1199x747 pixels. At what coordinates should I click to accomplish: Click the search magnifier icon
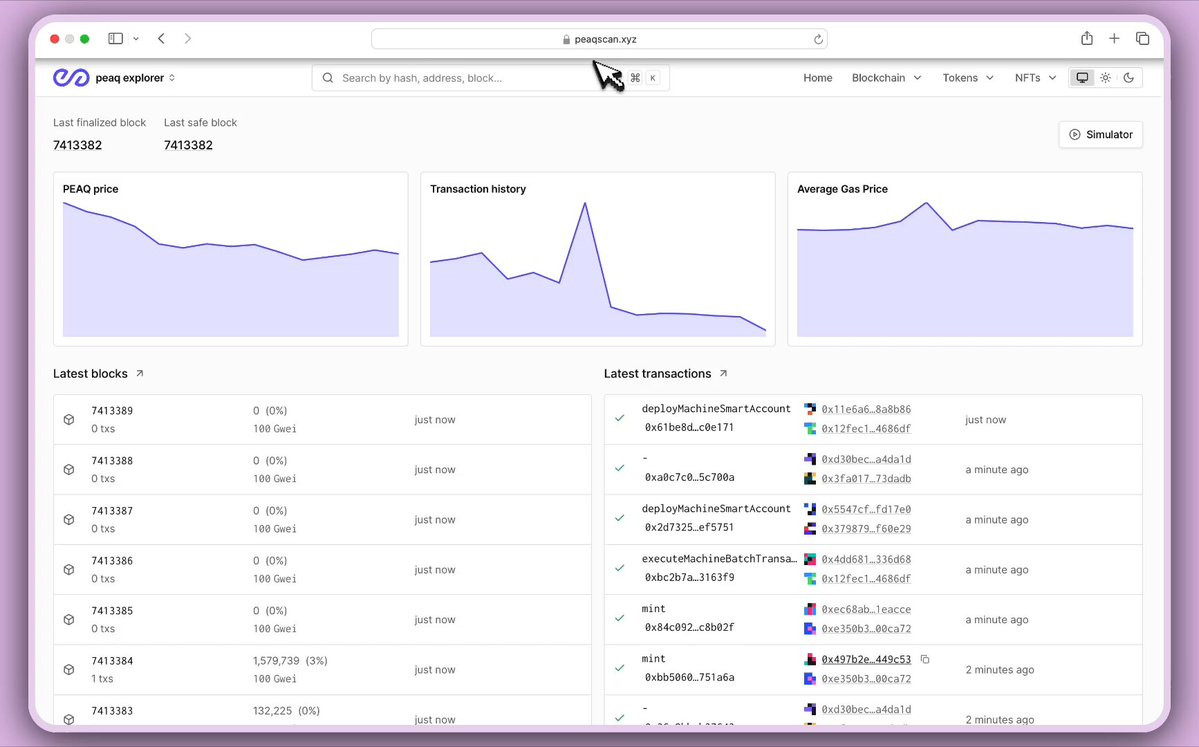[x=327, y=78]
